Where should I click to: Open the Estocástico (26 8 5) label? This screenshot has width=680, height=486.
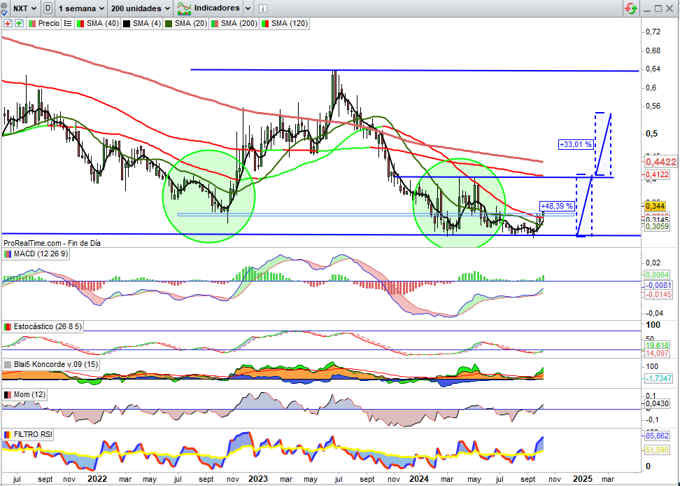coord(47,326)
